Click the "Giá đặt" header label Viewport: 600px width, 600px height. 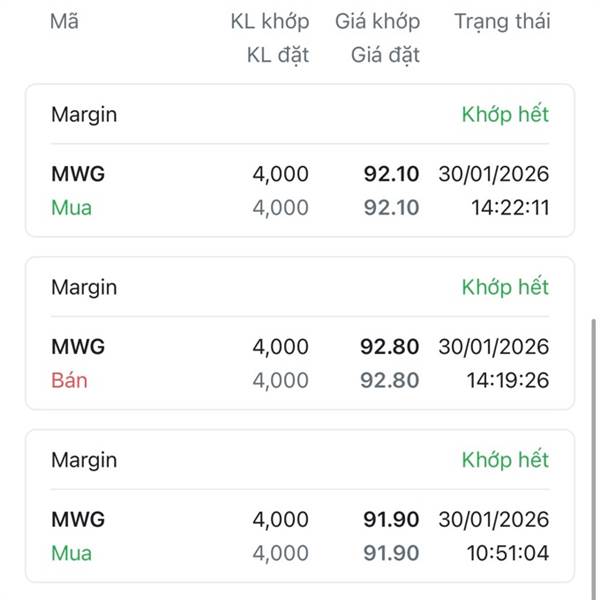point(385,55)
